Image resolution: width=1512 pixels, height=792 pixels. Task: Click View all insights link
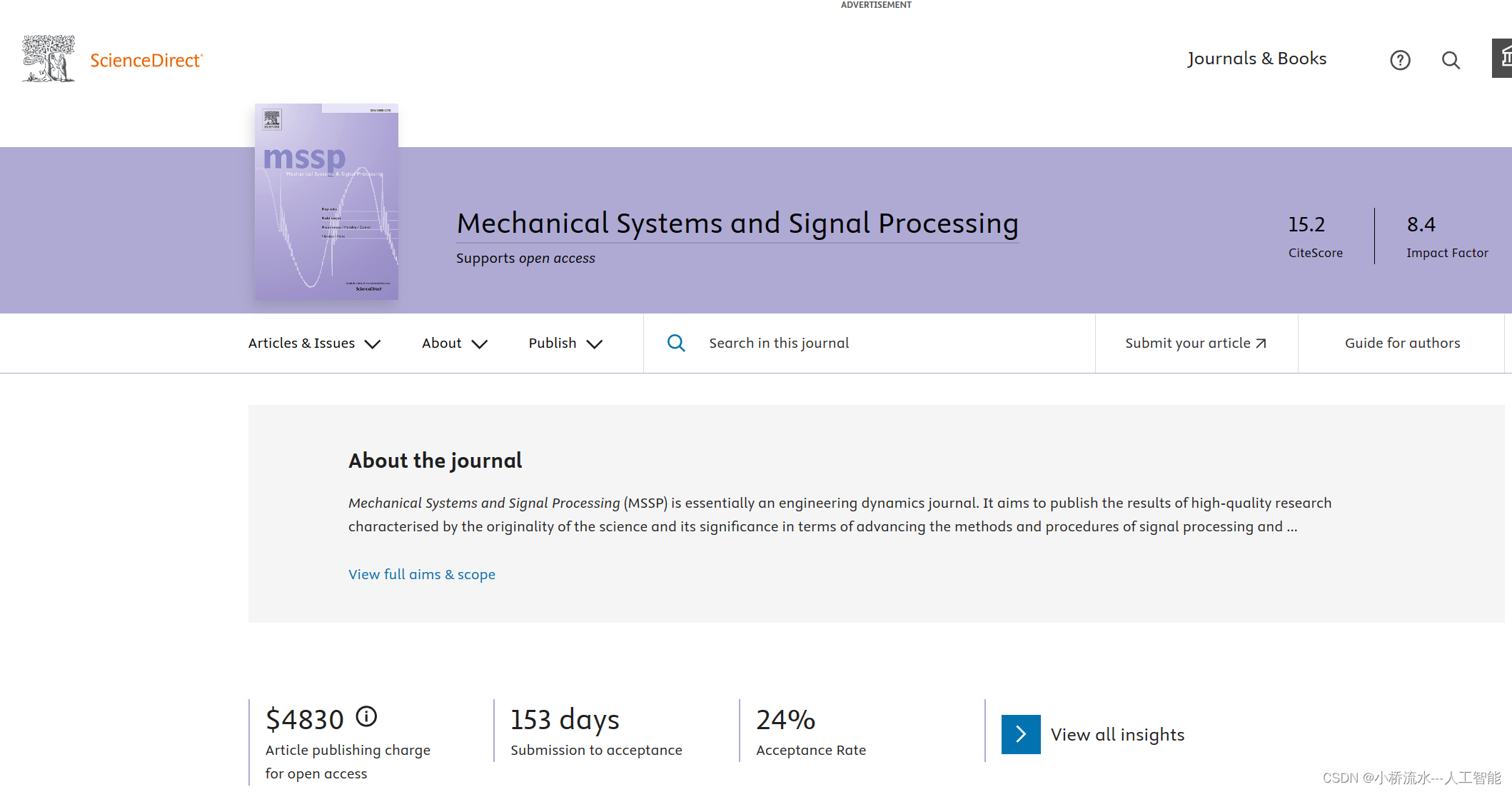pyautogui.click(x=1117, y=734)
